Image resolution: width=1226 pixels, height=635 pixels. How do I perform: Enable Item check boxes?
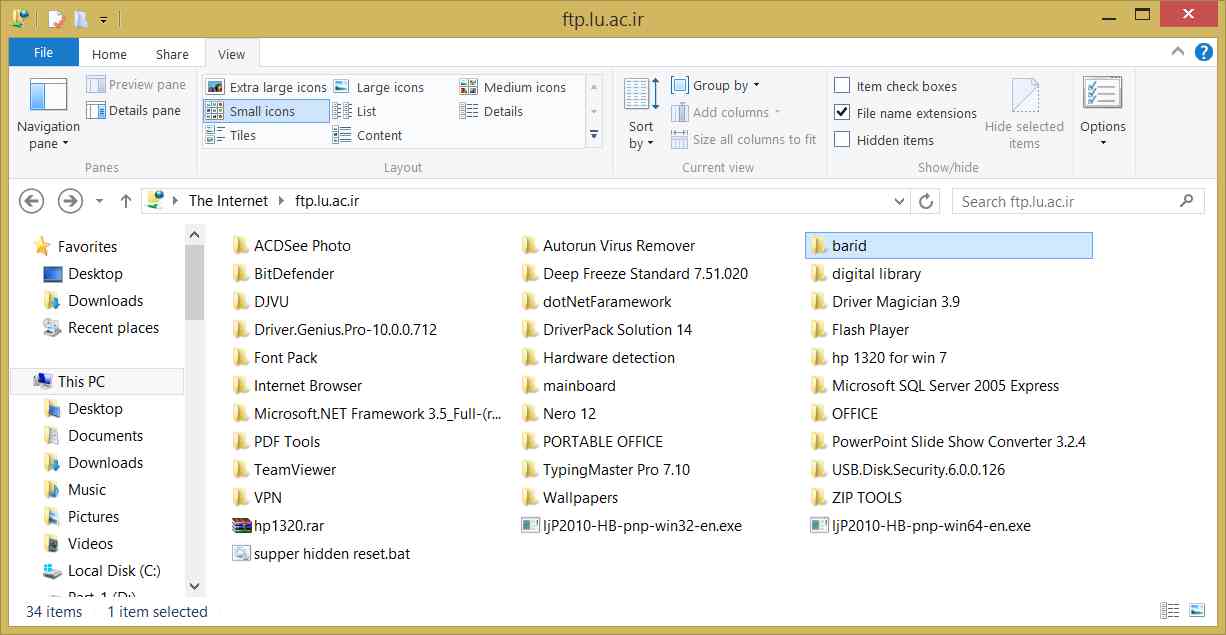pos(842,86)
